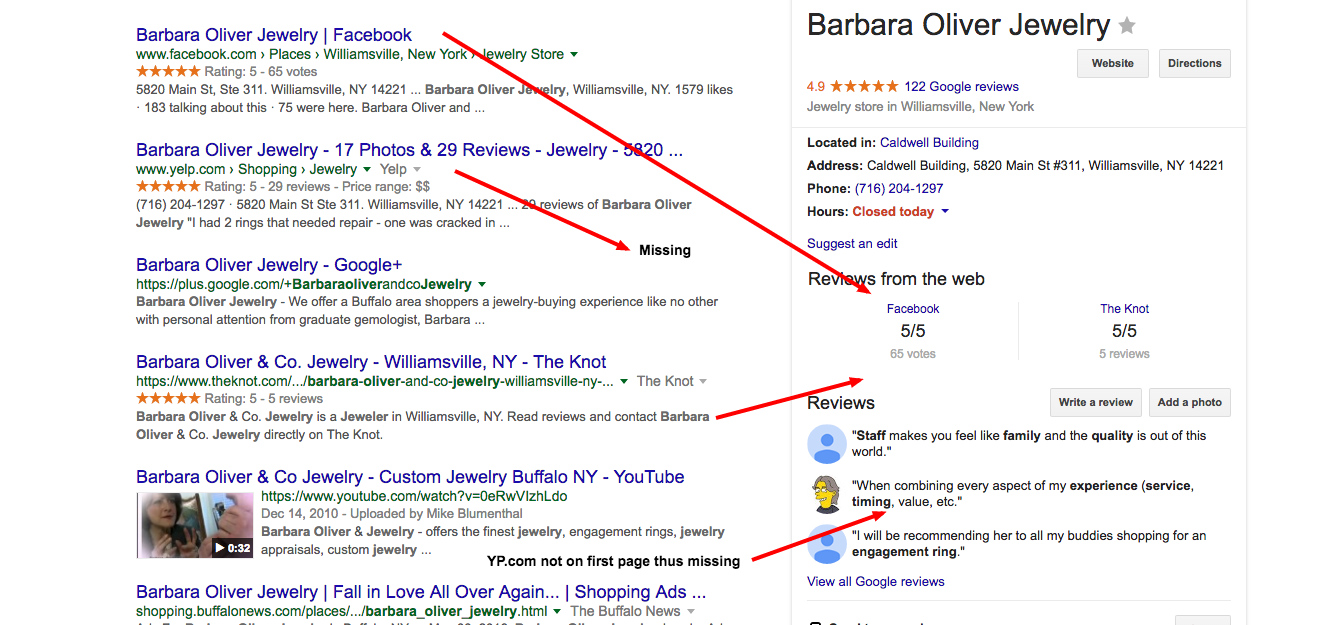Image resolution: width=1326 pixels, height=625 pixels.
Task: Click "Rating: 5 - 5 reviews" text
Action: (x=263, y=399)
